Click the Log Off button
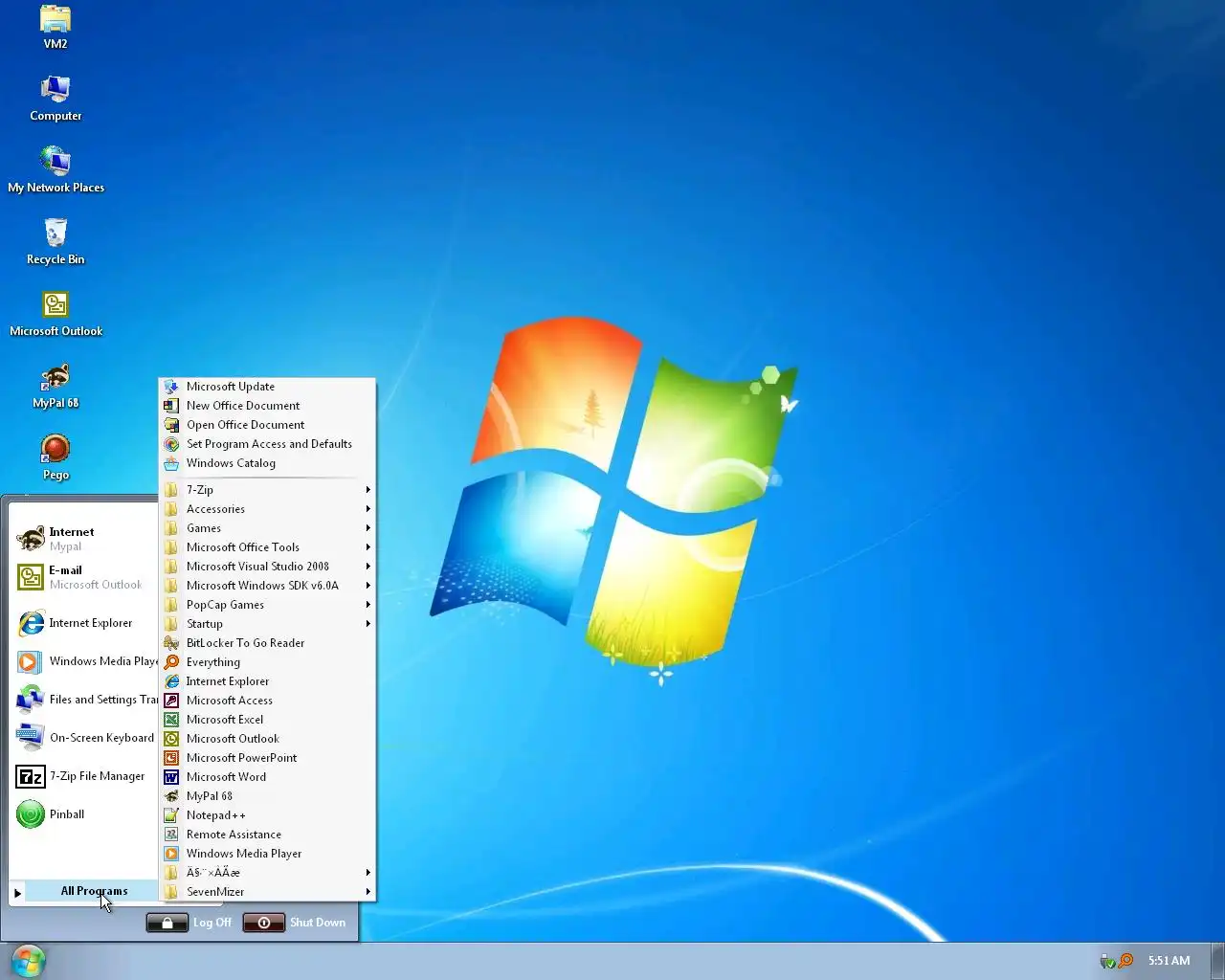1225x980 pixels. click(x=189, y=923)
